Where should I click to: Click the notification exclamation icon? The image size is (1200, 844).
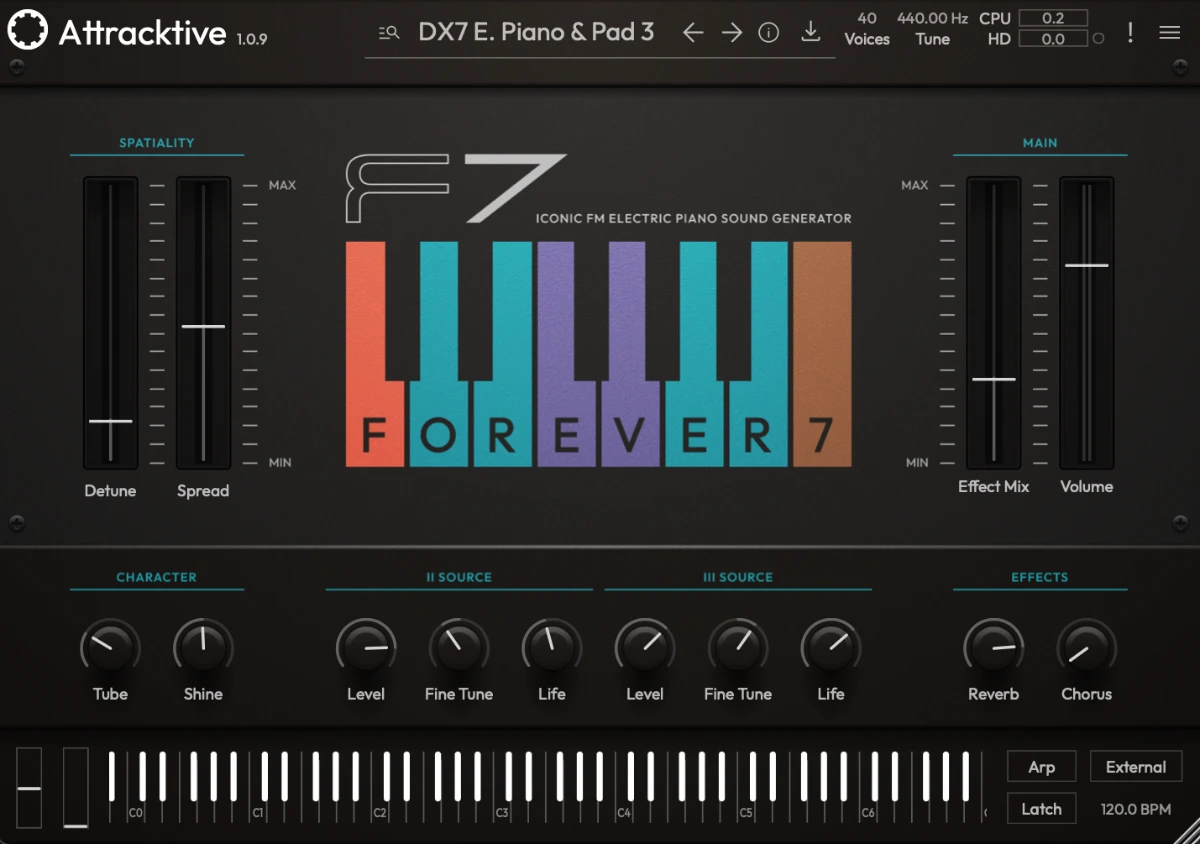pos(1130,32)
